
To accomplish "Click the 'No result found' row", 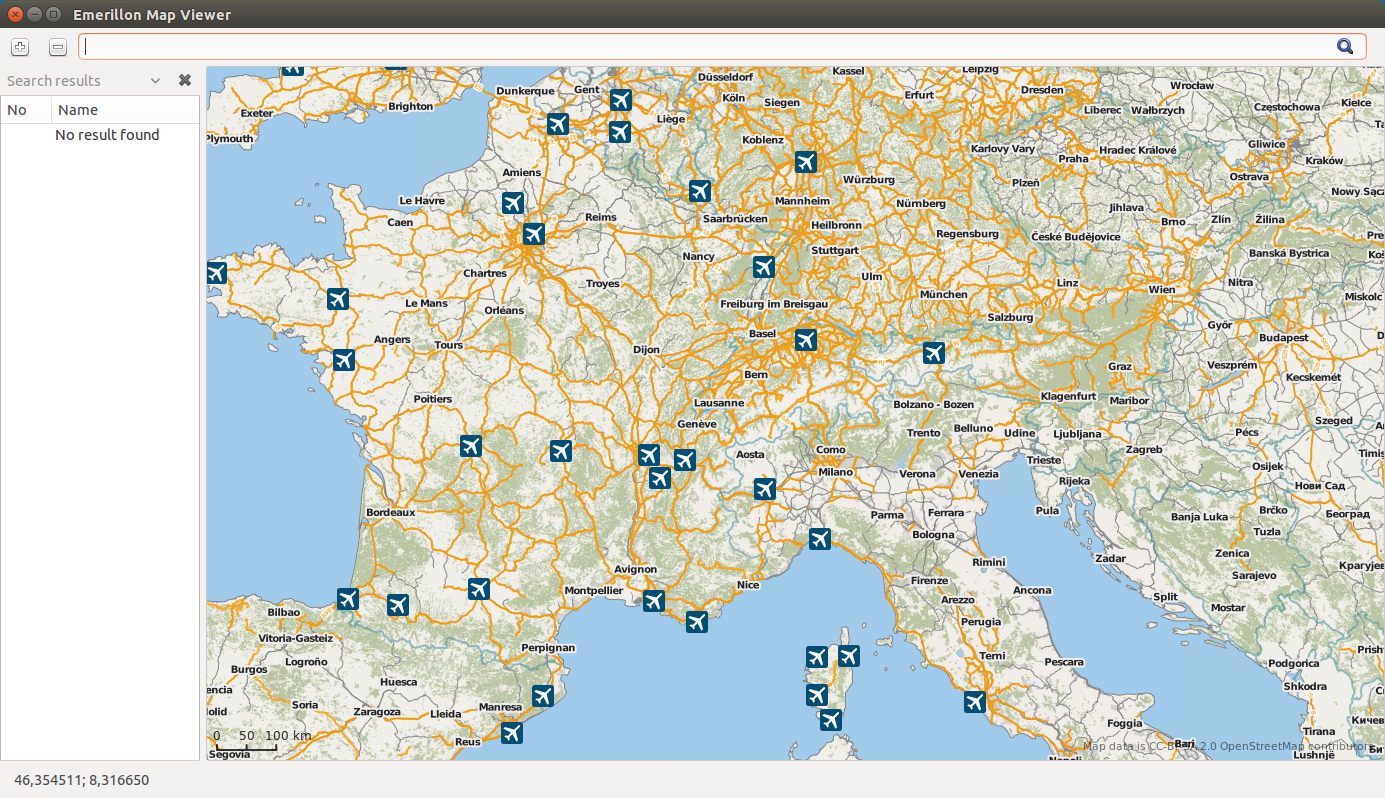I will [107, 135].
